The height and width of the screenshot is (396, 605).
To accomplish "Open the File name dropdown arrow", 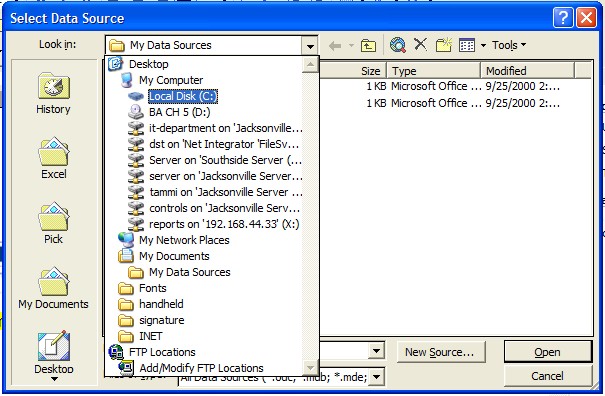I will pyautogui.click(x=376, y=351).
